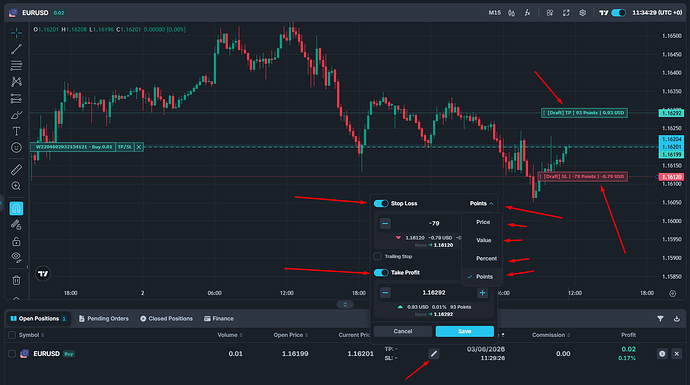
Task: Select the Text annotation tool
Action: pos(16,131)
